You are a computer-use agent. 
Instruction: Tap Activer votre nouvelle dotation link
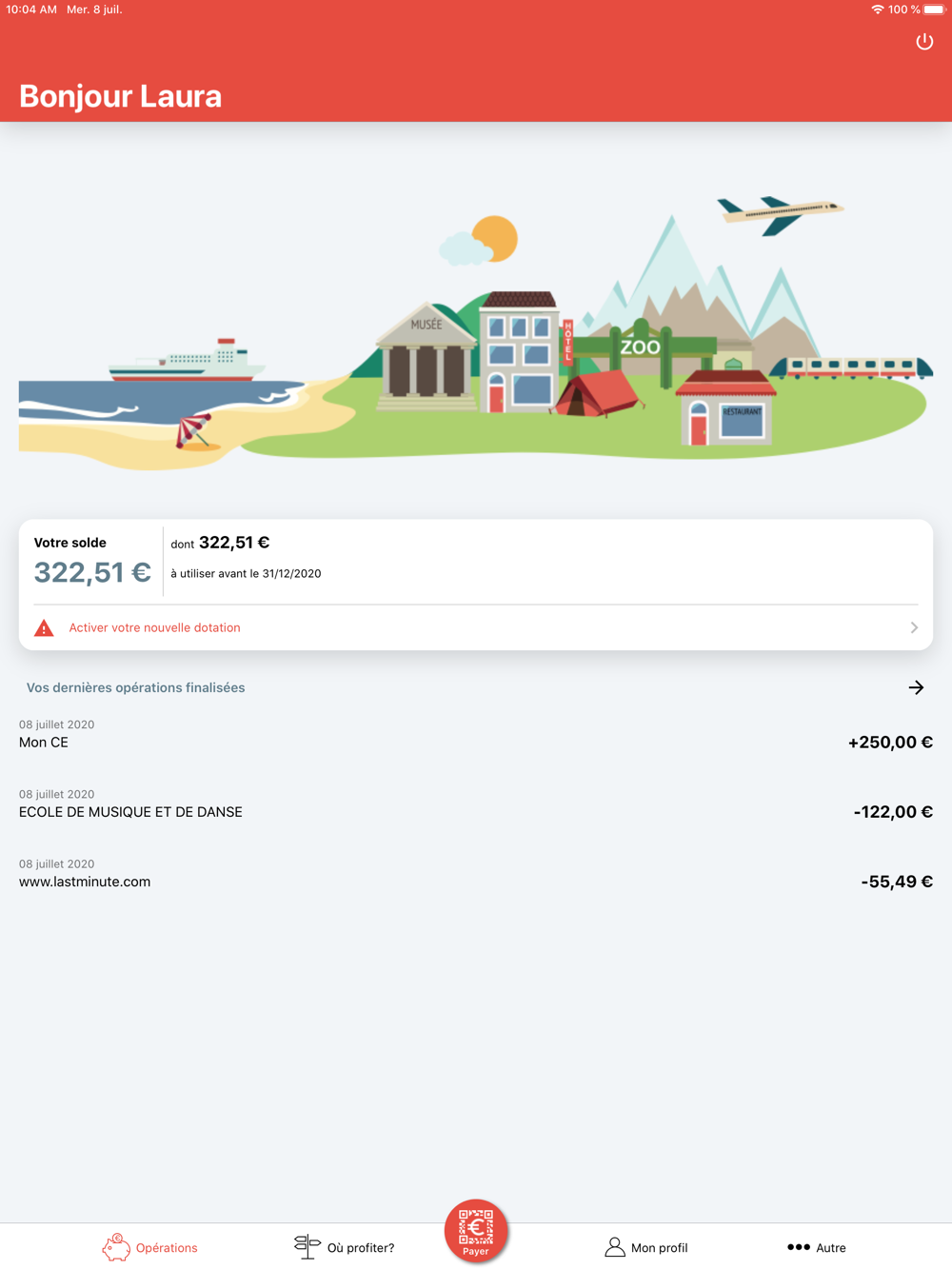coord(154,628)
